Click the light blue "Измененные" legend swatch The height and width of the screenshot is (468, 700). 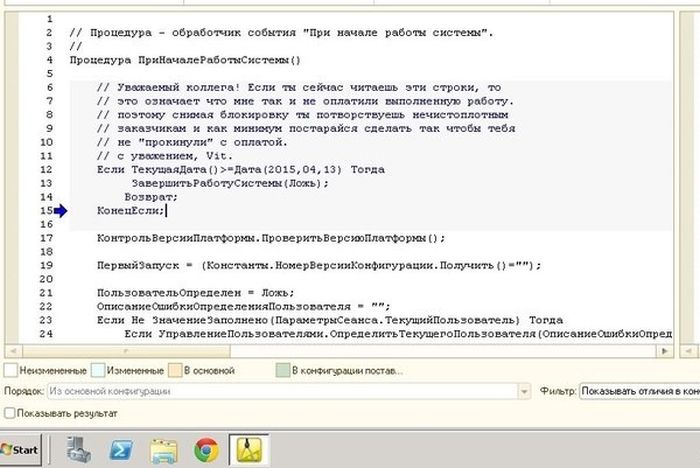[97, 371]
